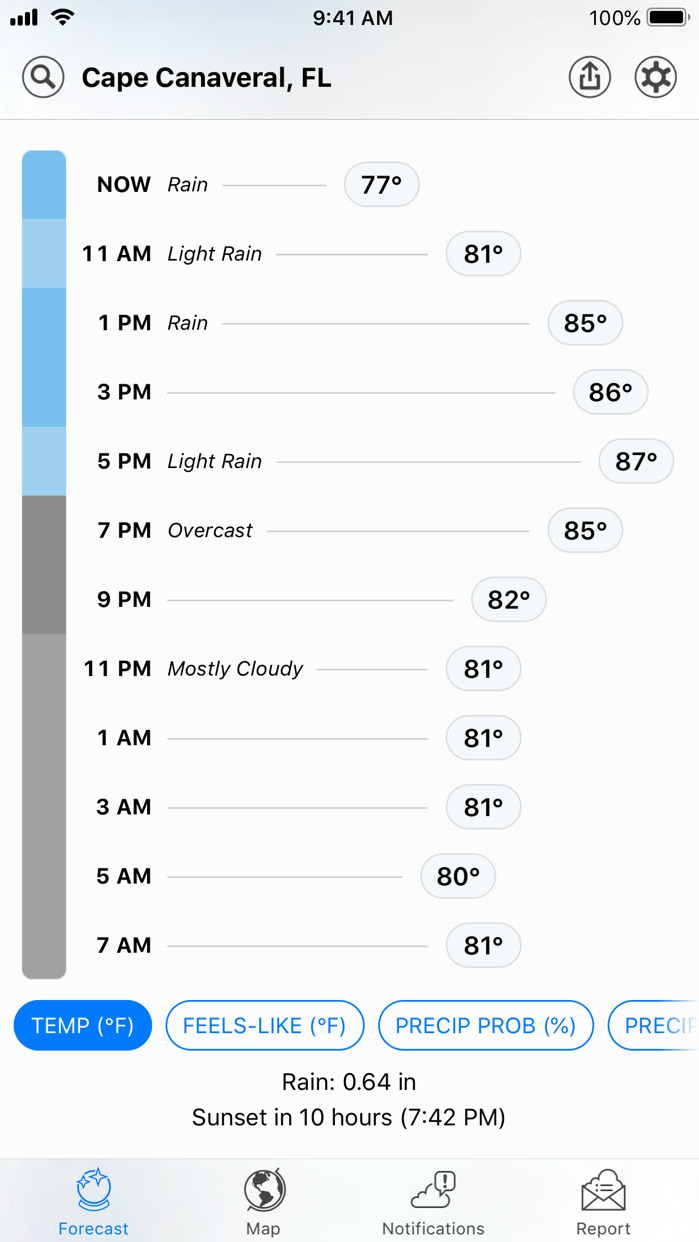Switch to FEELS-LIKE (°F) view

264,1026
